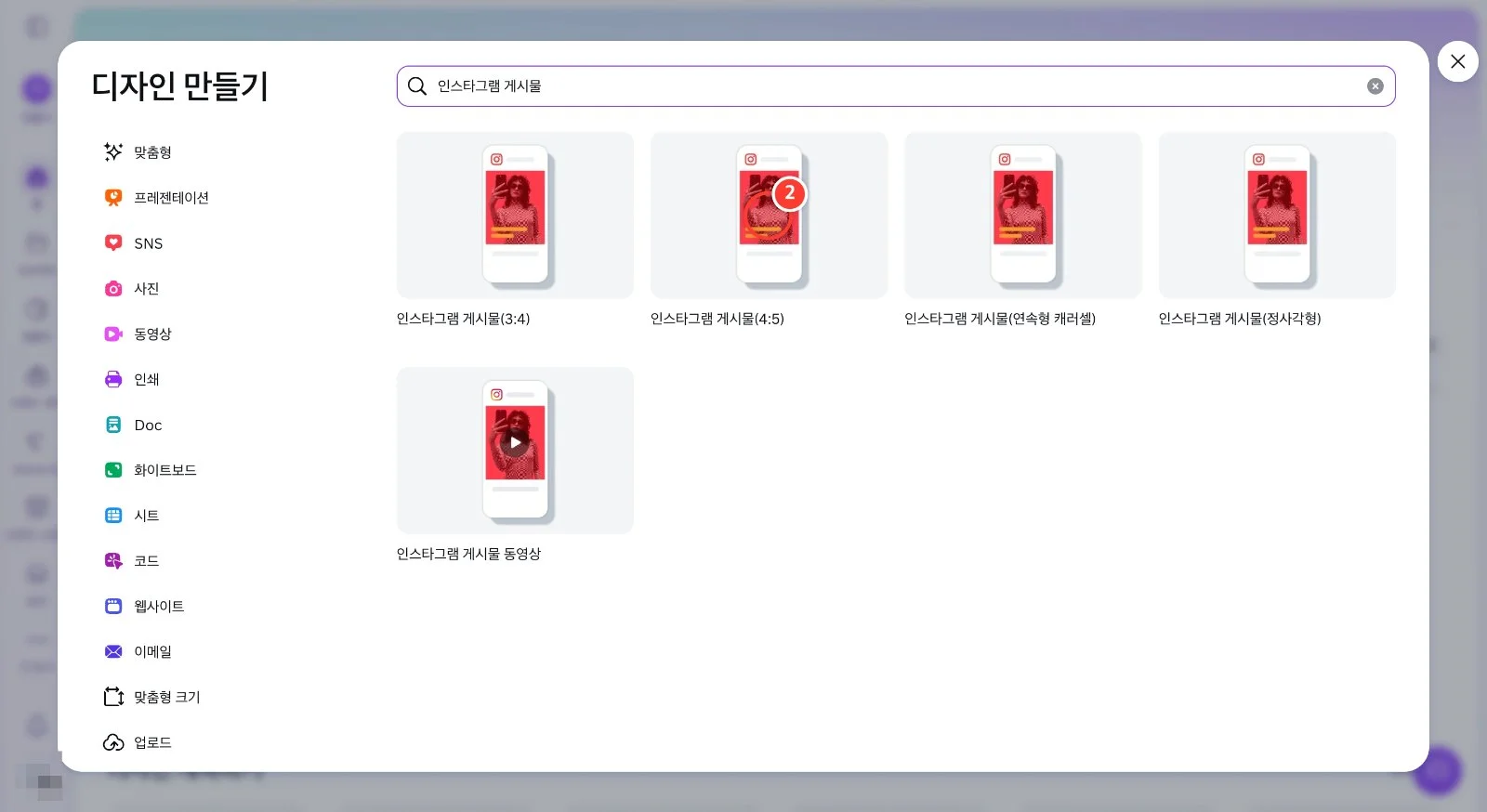Viewport: 1487px width, 812px height.
Task: Click the 인스타그램 게시물(정사각형) caption
Action: (1240, 319)
